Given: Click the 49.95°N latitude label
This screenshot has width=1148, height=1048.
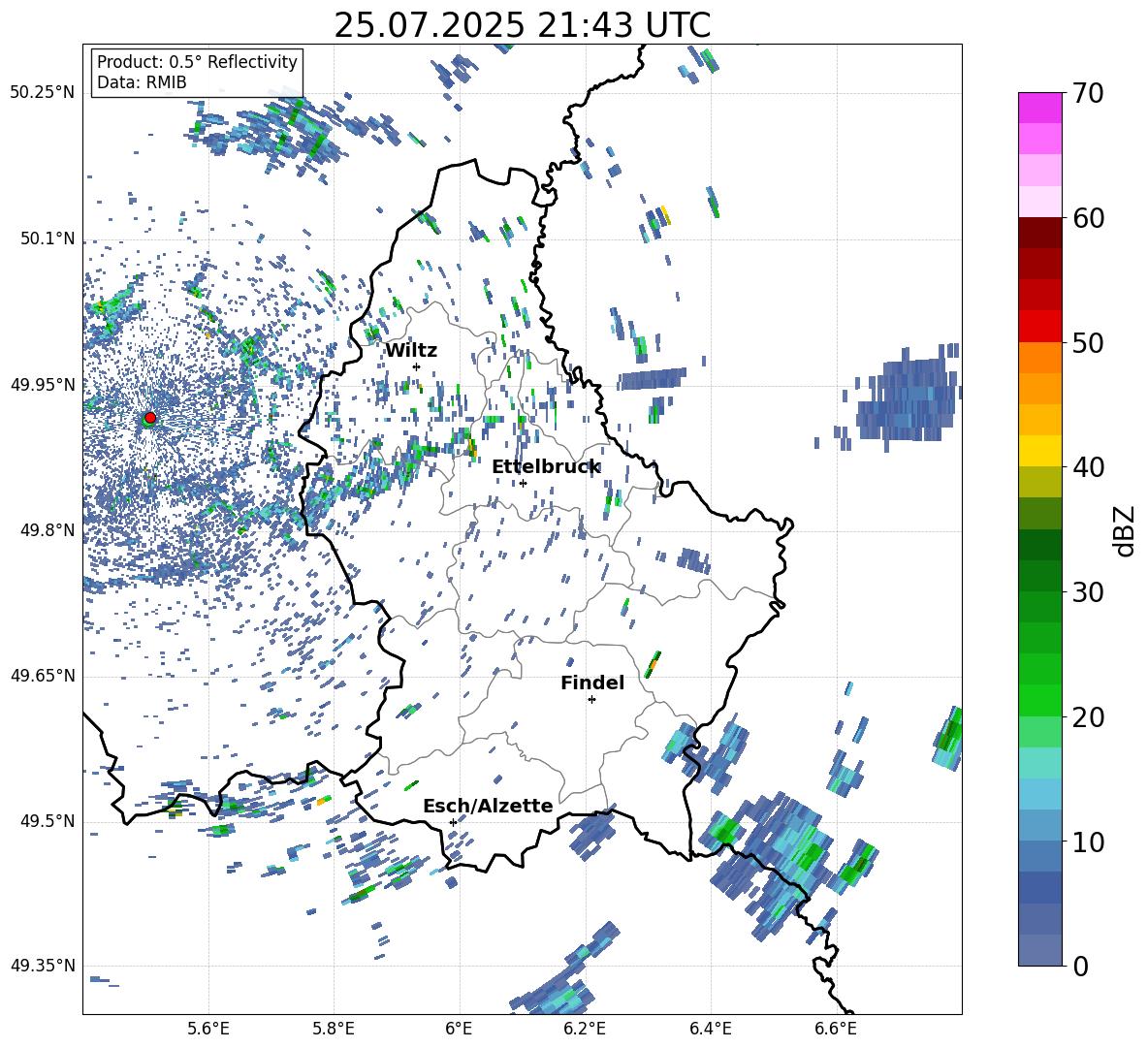Looking at the screenshot, I should (43, 384).
